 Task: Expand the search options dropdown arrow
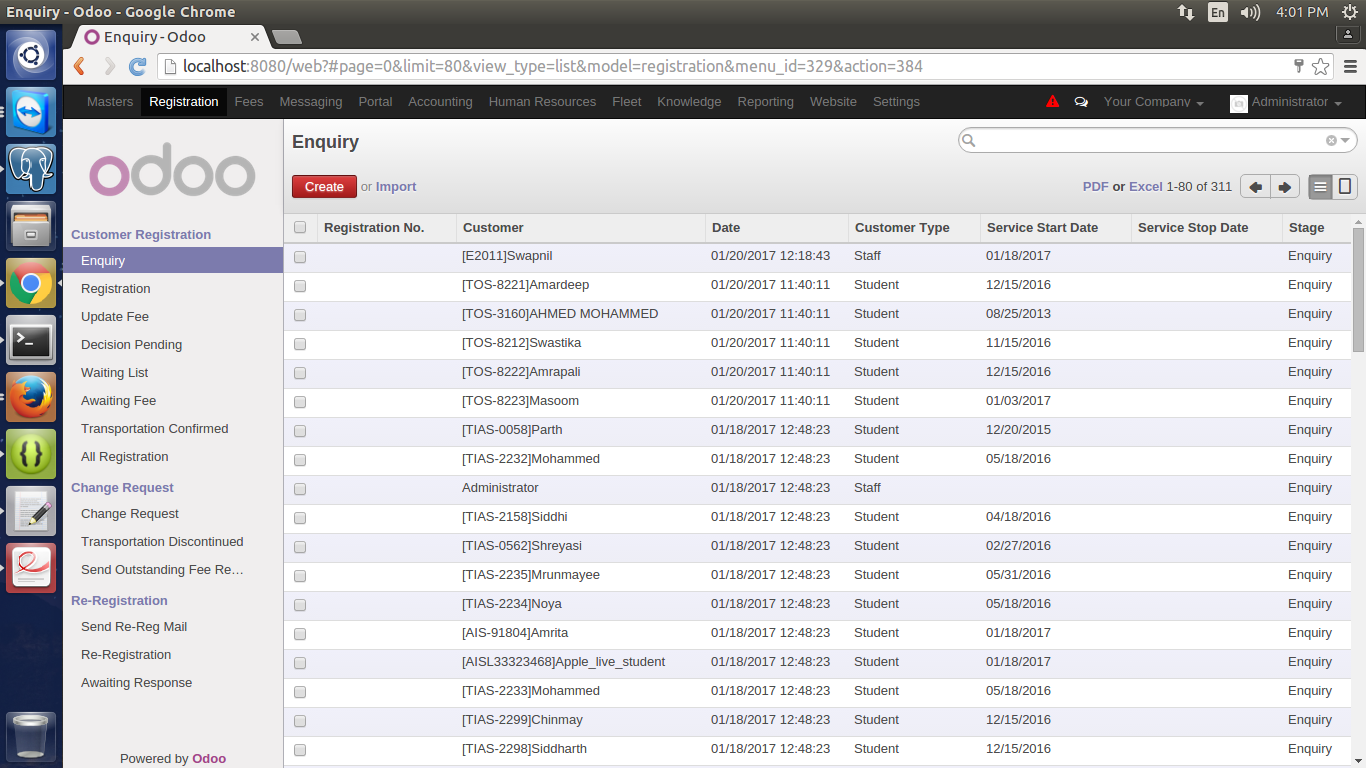point(1346,141)
